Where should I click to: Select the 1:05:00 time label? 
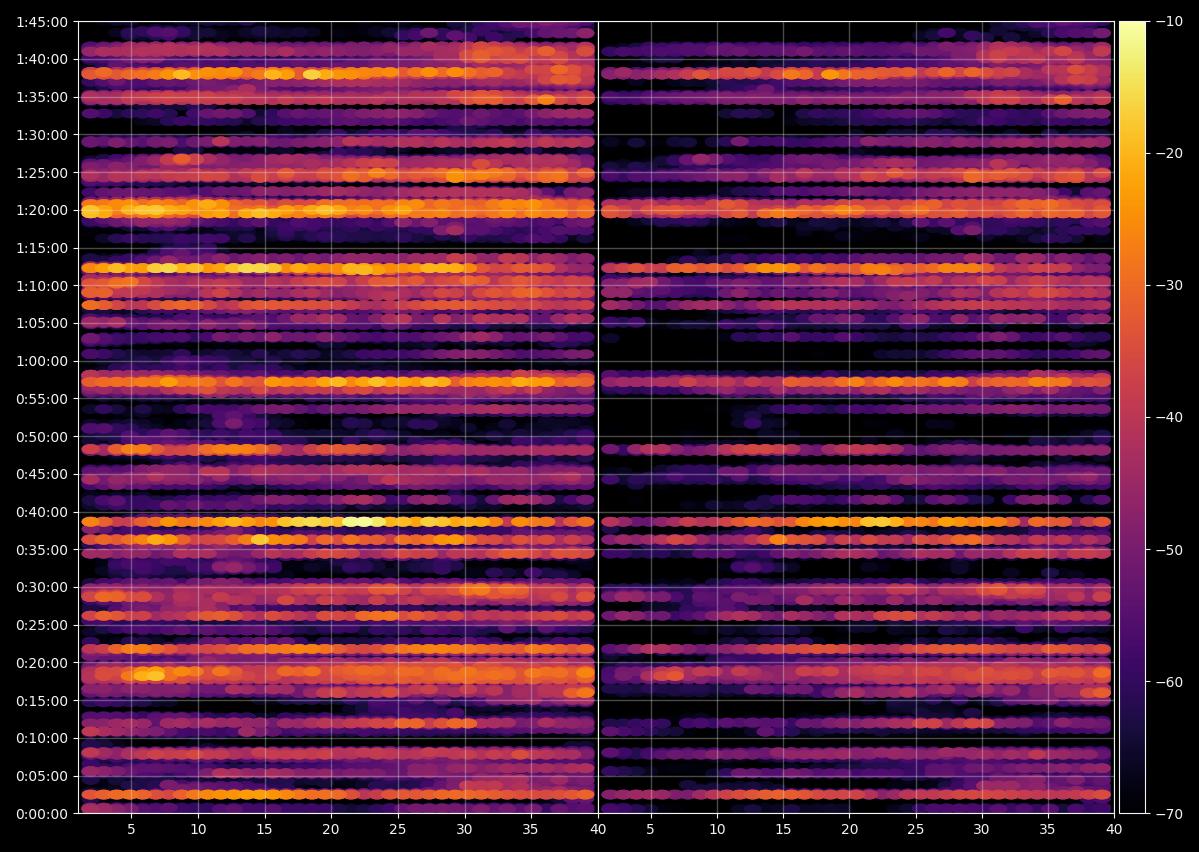(x=42, y=324)
